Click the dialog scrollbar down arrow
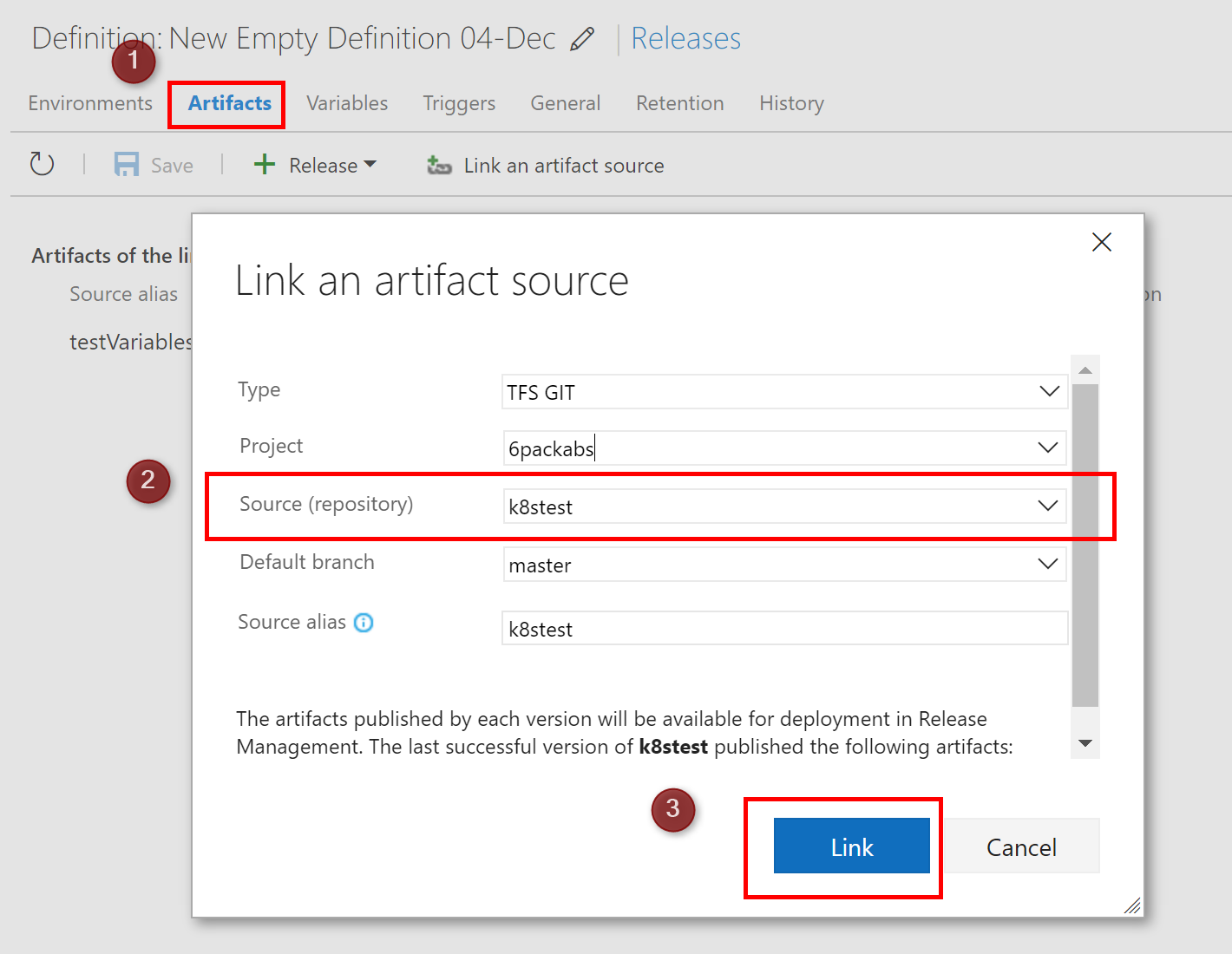This screenshot has height=954, width=1232. 1085,743
